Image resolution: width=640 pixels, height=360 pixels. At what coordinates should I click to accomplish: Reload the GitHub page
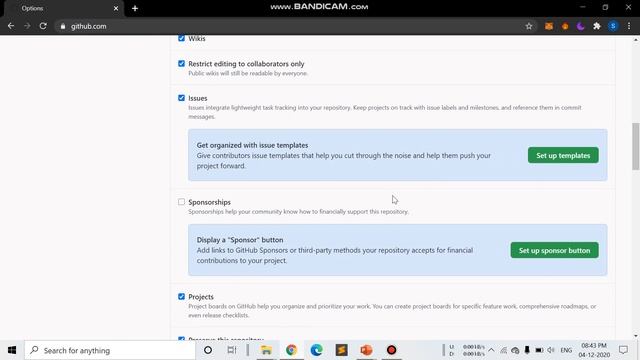[43, 26]
